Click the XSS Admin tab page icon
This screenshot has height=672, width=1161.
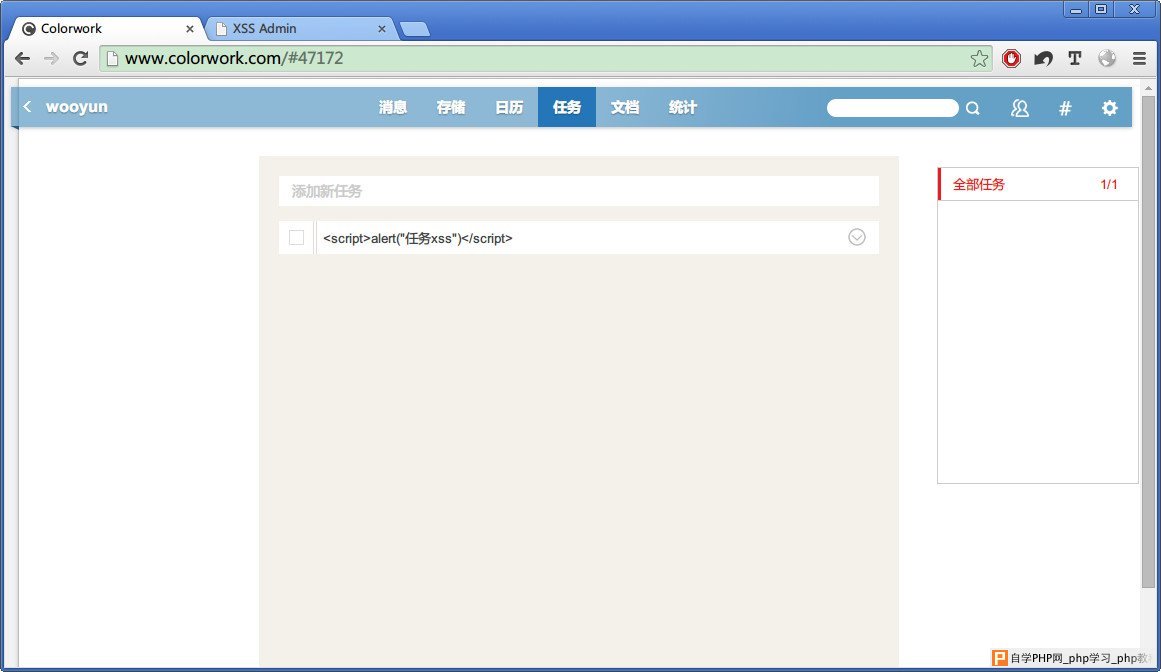pos(221,29)
